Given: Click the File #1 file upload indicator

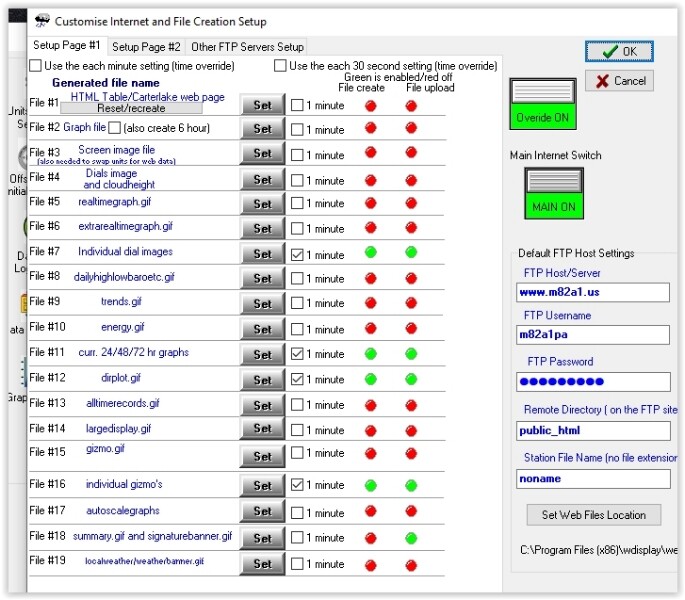Looking at the screenshot, I should 411,106.
